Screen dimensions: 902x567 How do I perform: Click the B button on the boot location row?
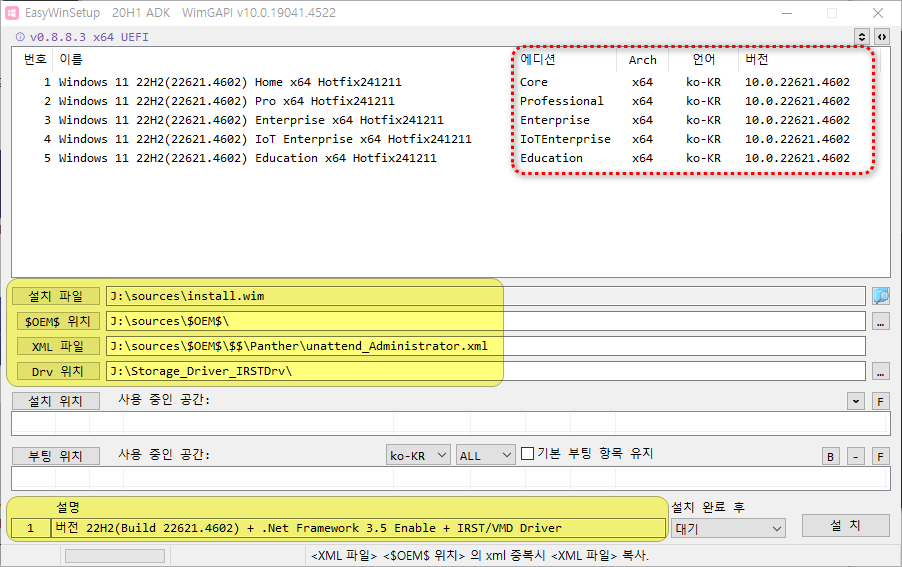click(830, 457)
